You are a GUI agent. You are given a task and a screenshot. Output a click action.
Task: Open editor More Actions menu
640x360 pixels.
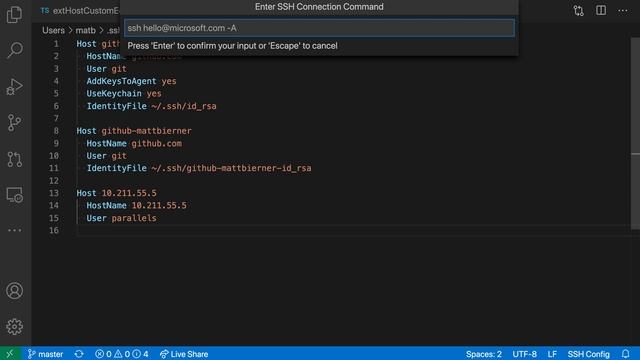coord(623,11)
